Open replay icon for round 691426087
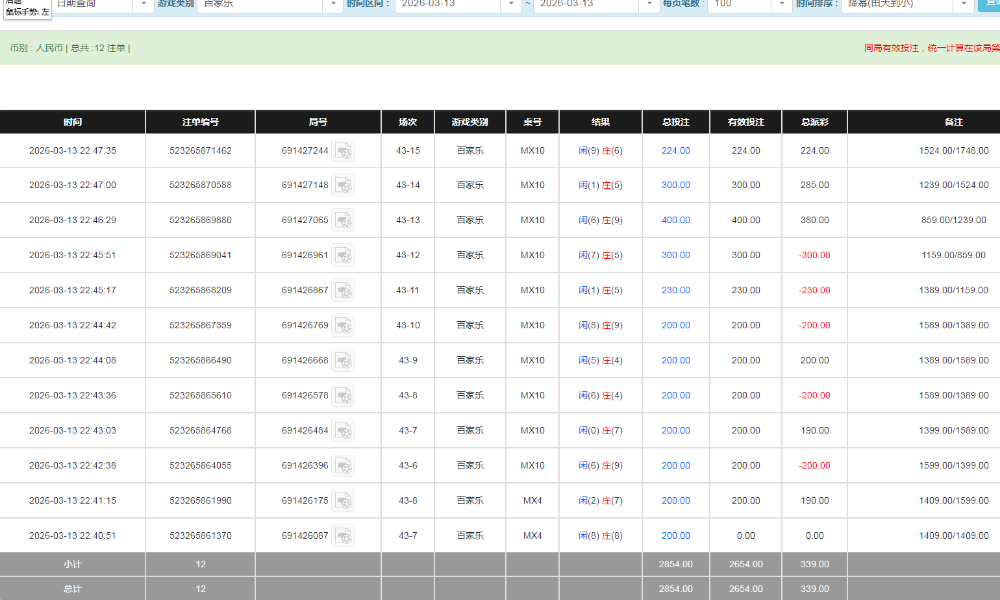1000x600 pixels. [x=343, y=536]
